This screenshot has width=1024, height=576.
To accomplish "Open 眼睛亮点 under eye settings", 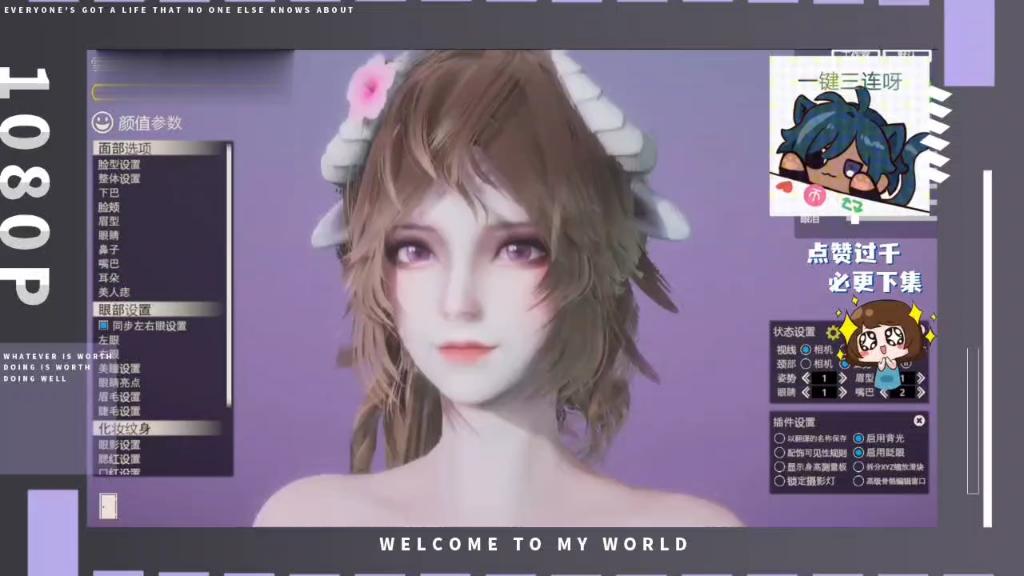I will pyautogui.click(x=119, y=383).
